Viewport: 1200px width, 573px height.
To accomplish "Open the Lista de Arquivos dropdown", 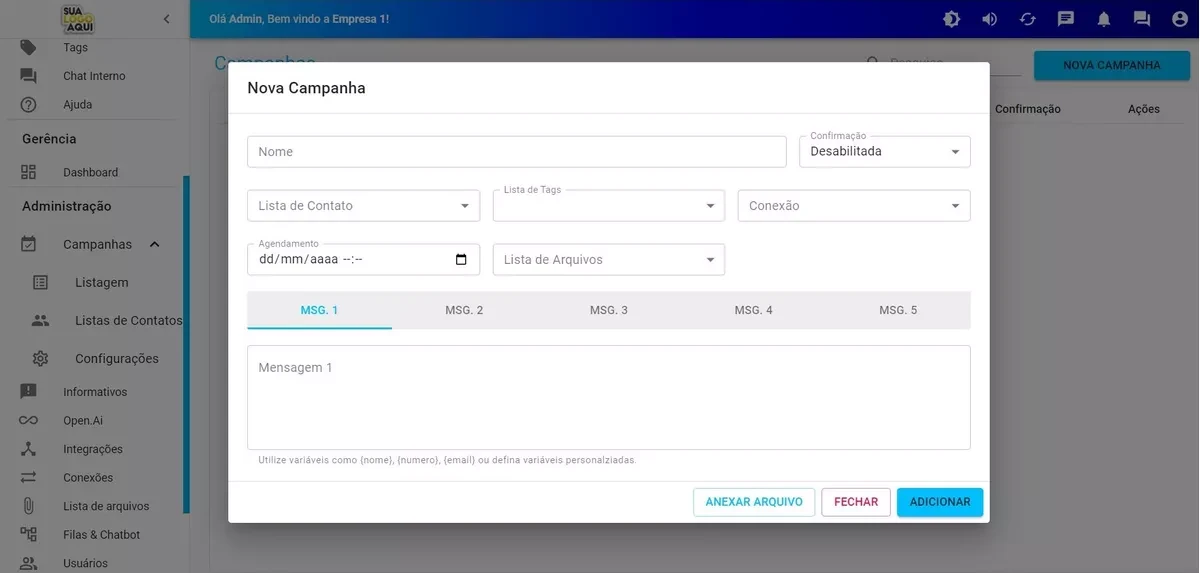I will (x=608, y=260).
